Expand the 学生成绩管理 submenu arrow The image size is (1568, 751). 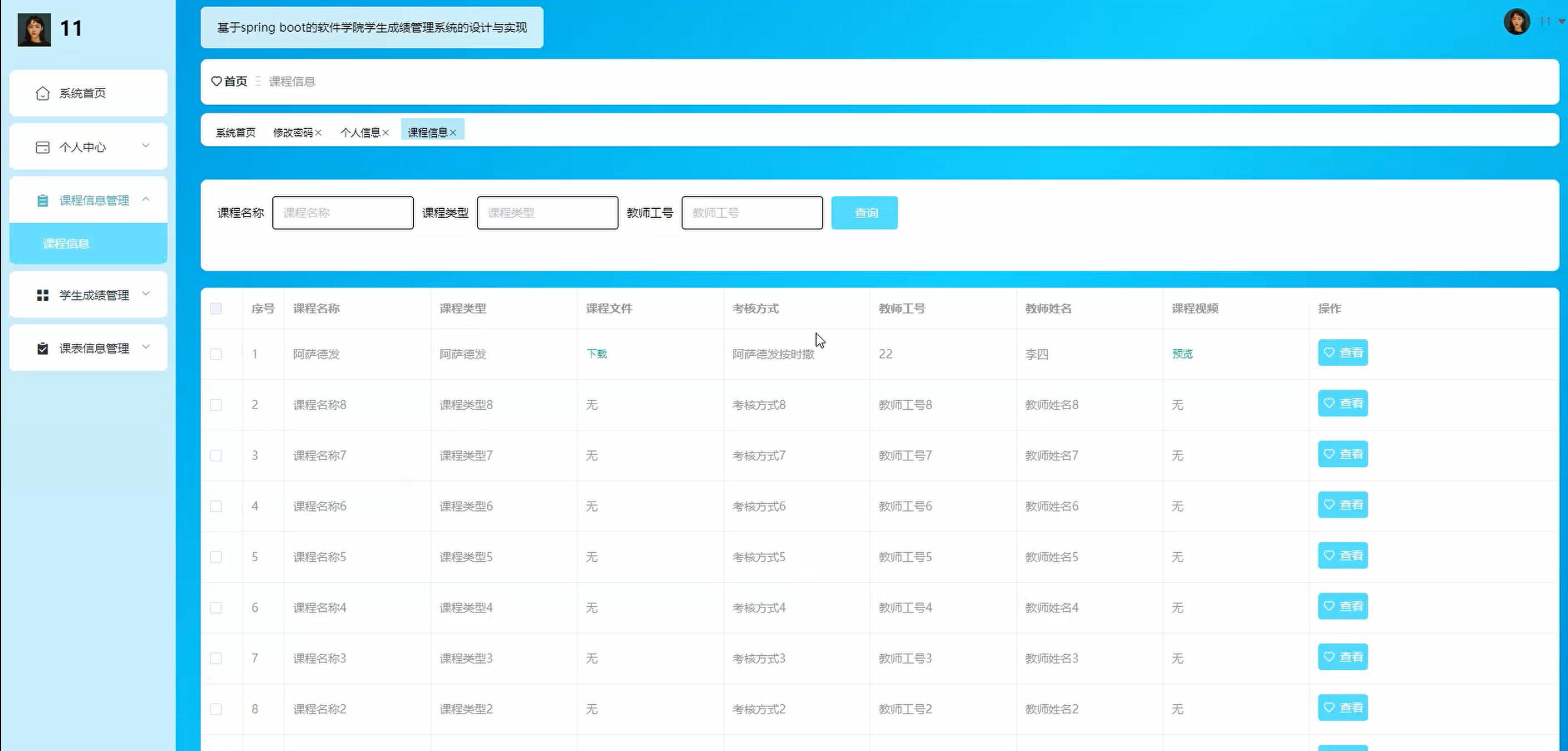click(145, 294)
